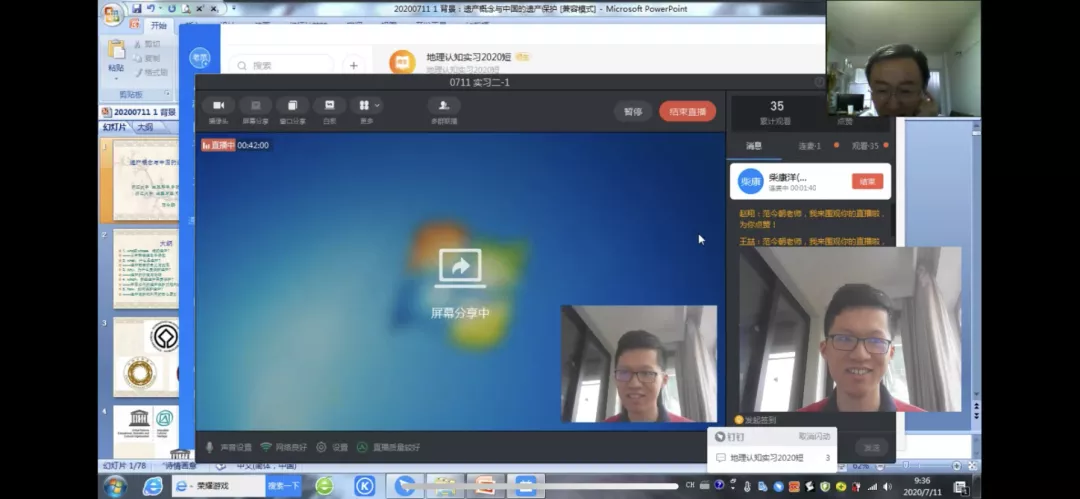Viewport: 1080px width, 499px height.
Task: Click 取消闪动 in DingTalk popup
Action: pos(814,437)
